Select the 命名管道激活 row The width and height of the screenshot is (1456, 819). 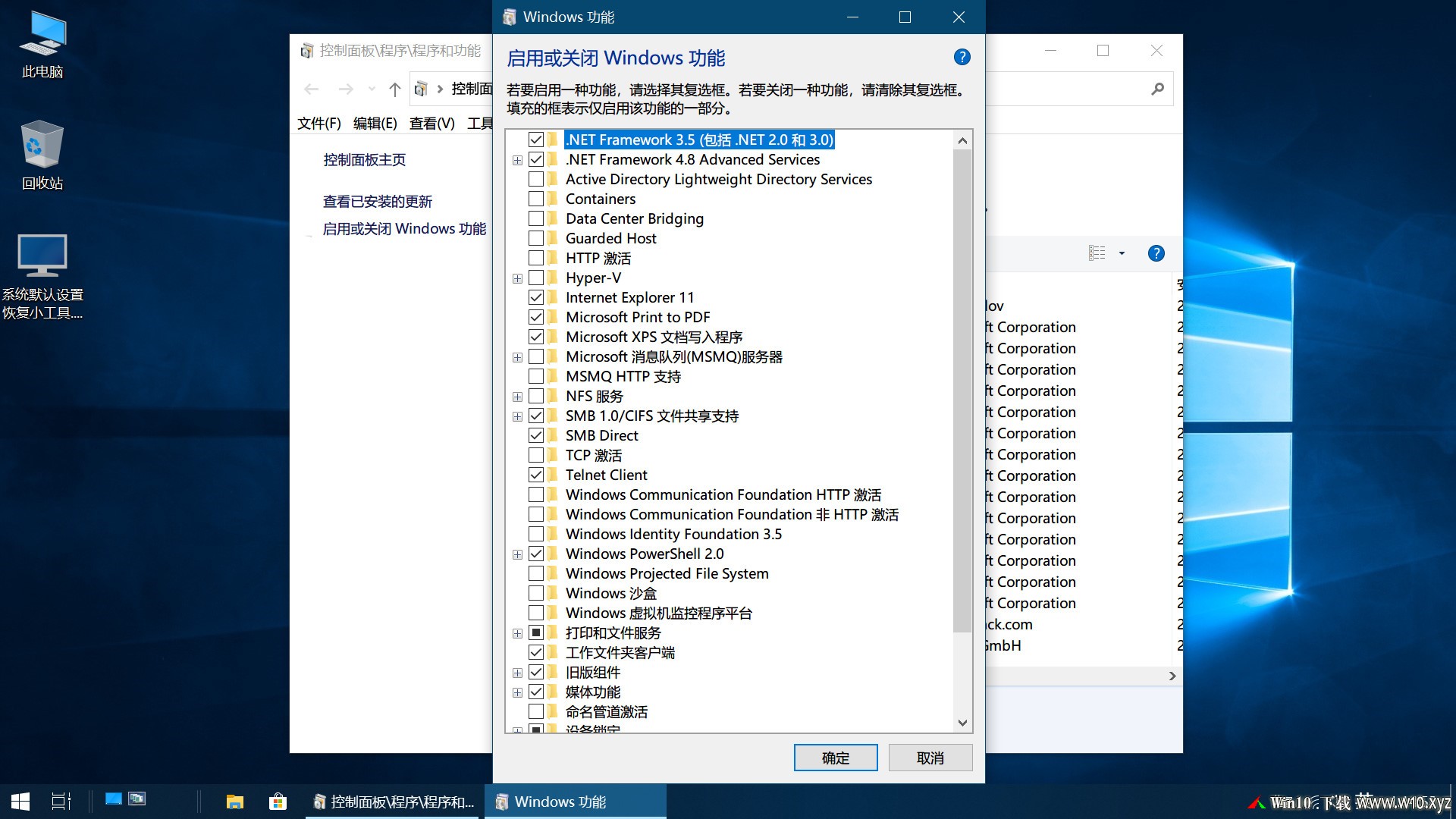tap(607, 711)
